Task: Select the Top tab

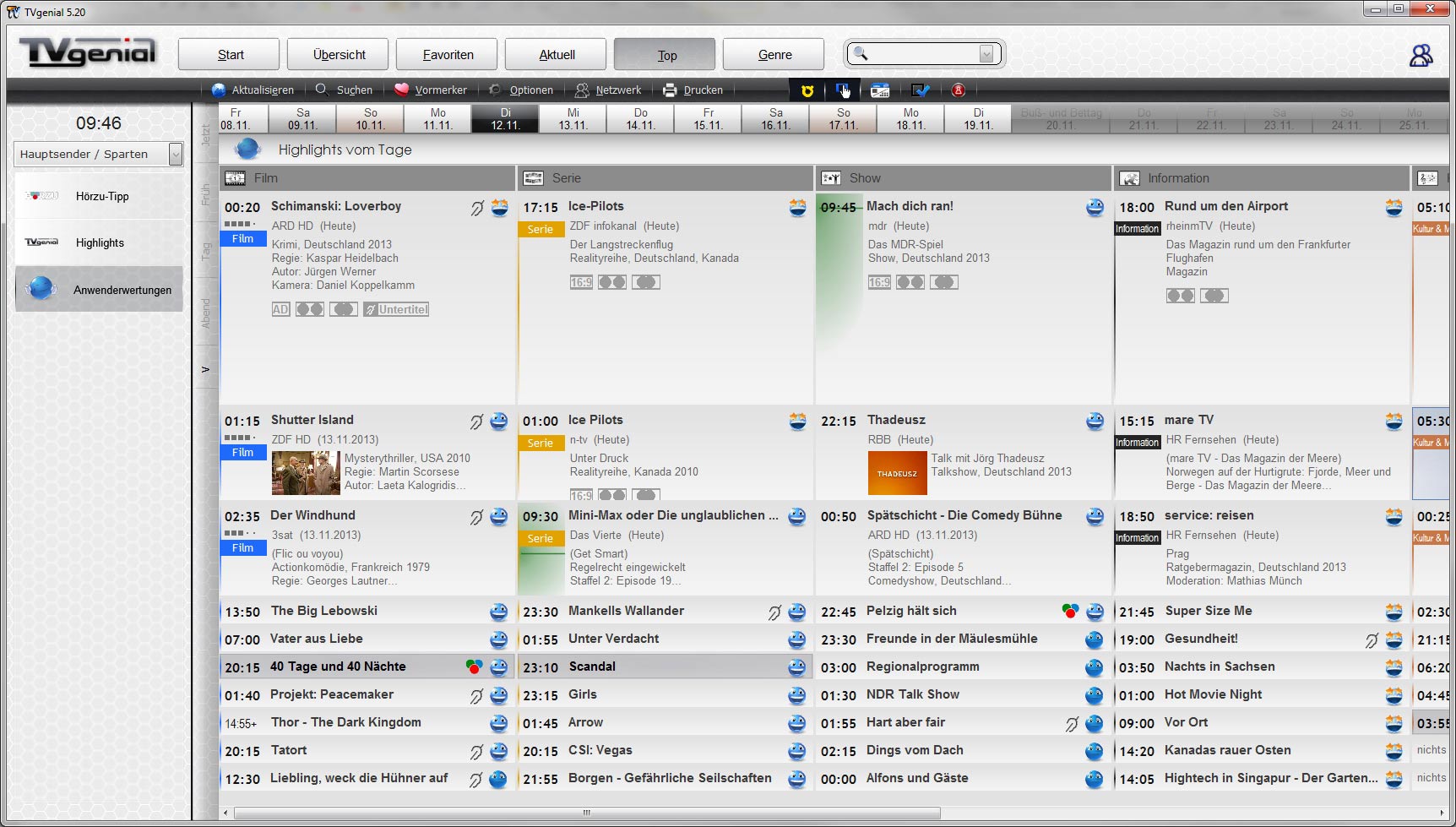Action: (665, 54)
